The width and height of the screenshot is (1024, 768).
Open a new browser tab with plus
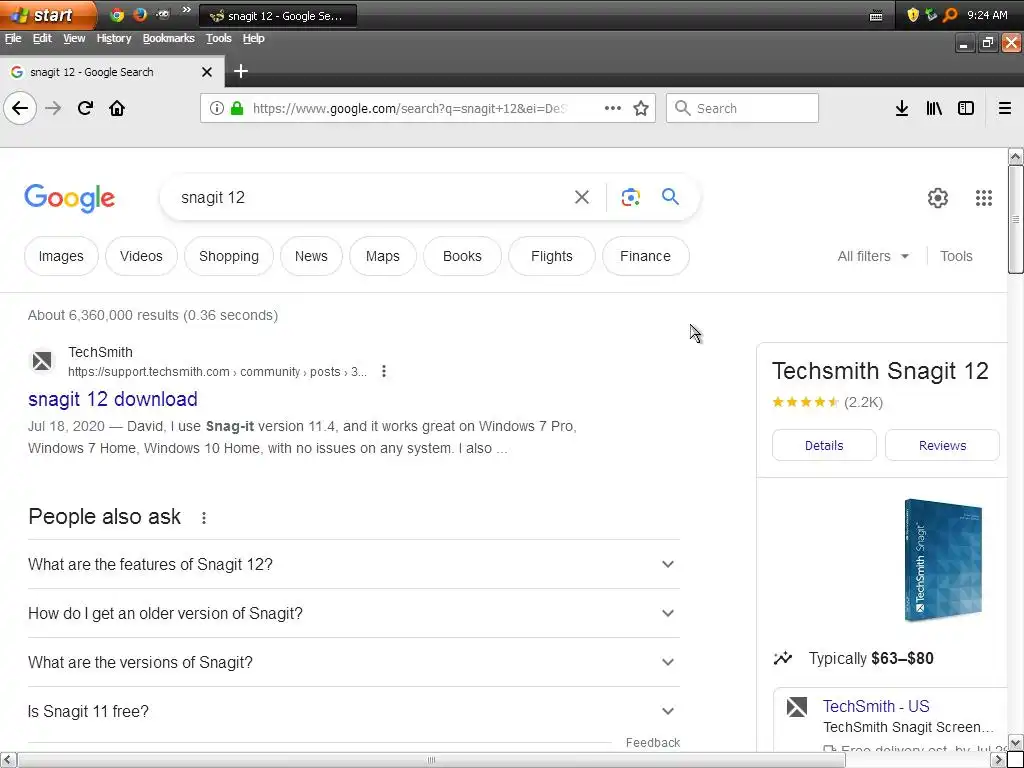241,71
